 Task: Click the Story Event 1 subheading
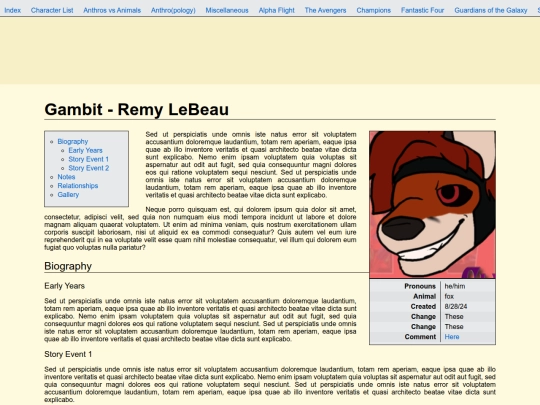[x=68, y=354]
